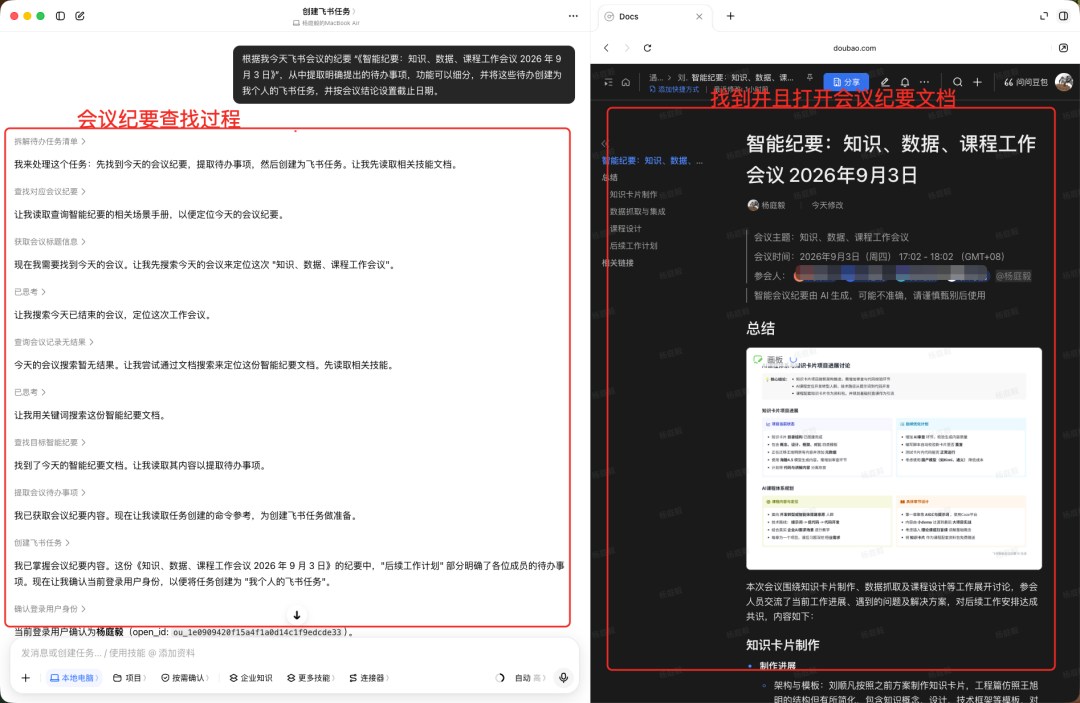The image size is (1080, 703).
Task: Click the doubao.com address bar
Action: (854, 48)
